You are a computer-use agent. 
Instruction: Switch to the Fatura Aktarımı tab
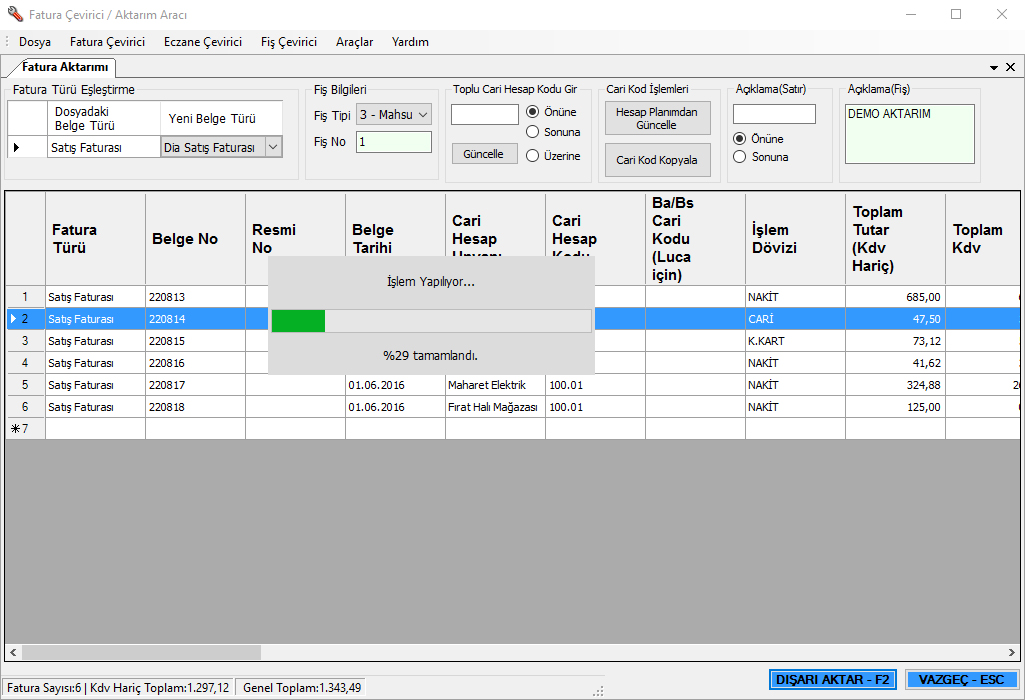tap(63, 67)
